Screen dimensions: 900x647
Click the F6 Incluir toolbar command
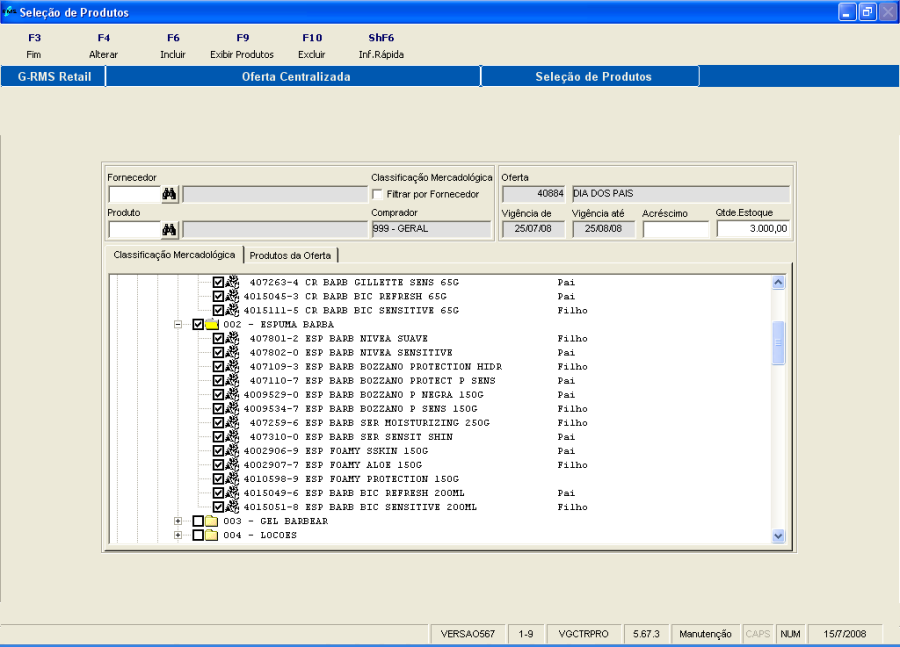(173, 46)
